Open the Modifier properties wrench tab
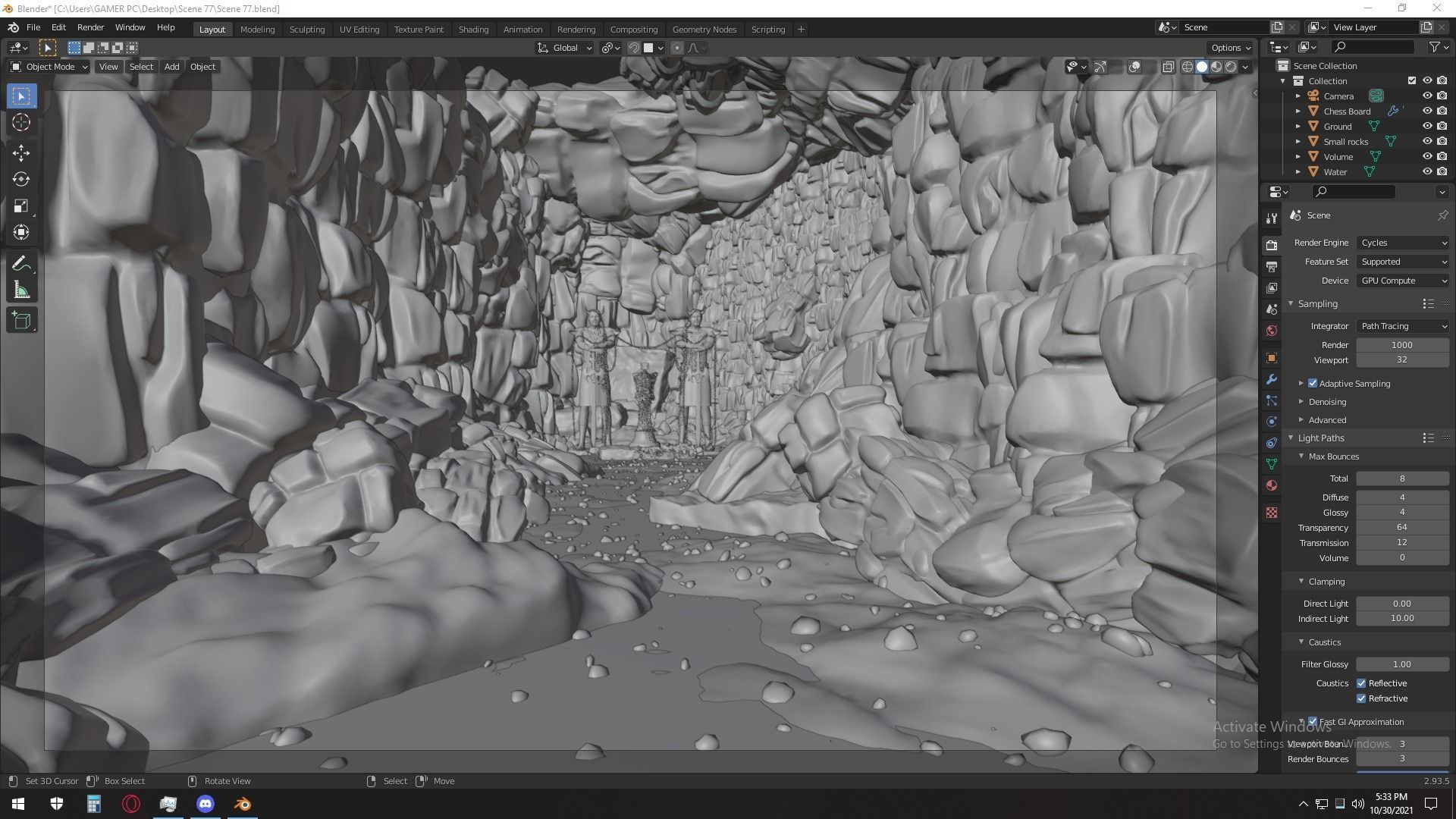The image size is (1456, 819). [x=1272, y=379]
